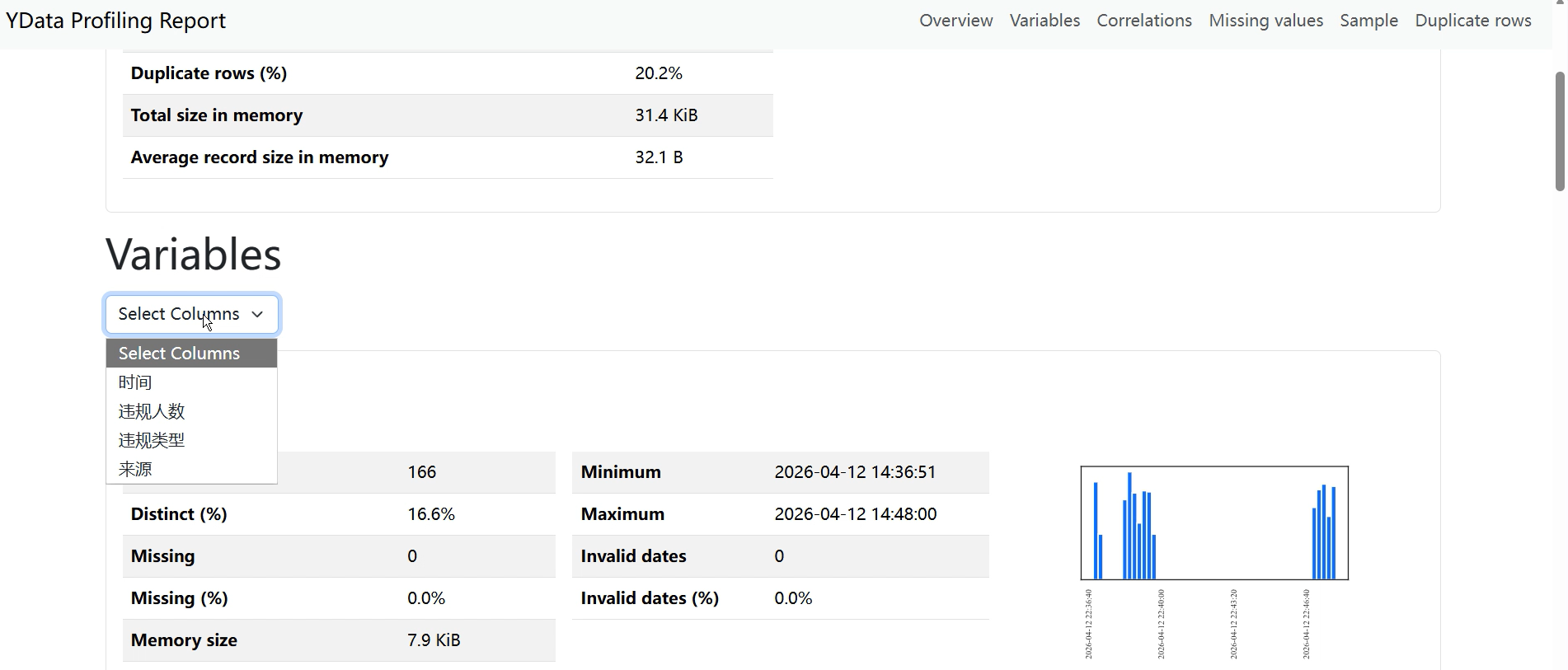Select the 来源 column option

tap(136, 469)
